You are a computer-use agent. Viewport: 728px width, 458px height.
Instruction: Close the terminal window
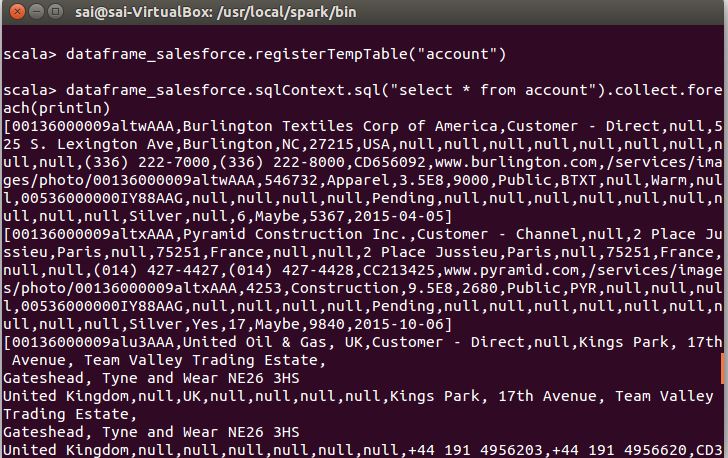[13, 12]
